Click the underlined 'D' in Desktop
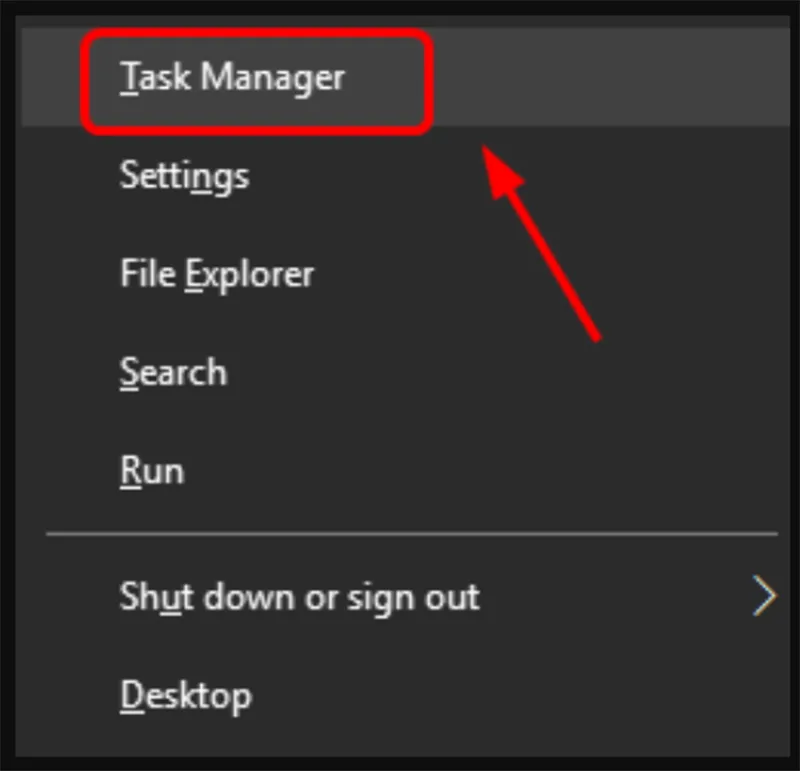 click(x=131, y=695)
